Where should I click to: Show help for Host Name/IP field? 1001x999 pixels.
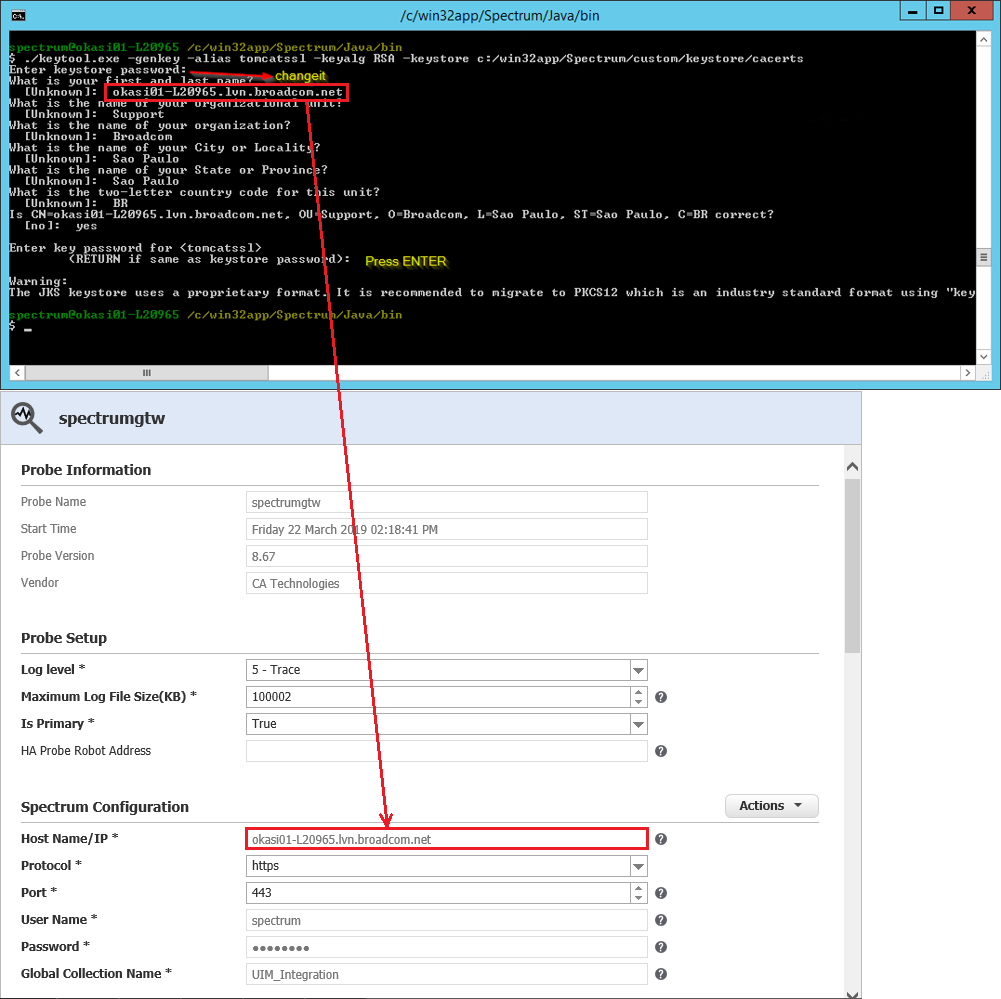tap(661, 839)
